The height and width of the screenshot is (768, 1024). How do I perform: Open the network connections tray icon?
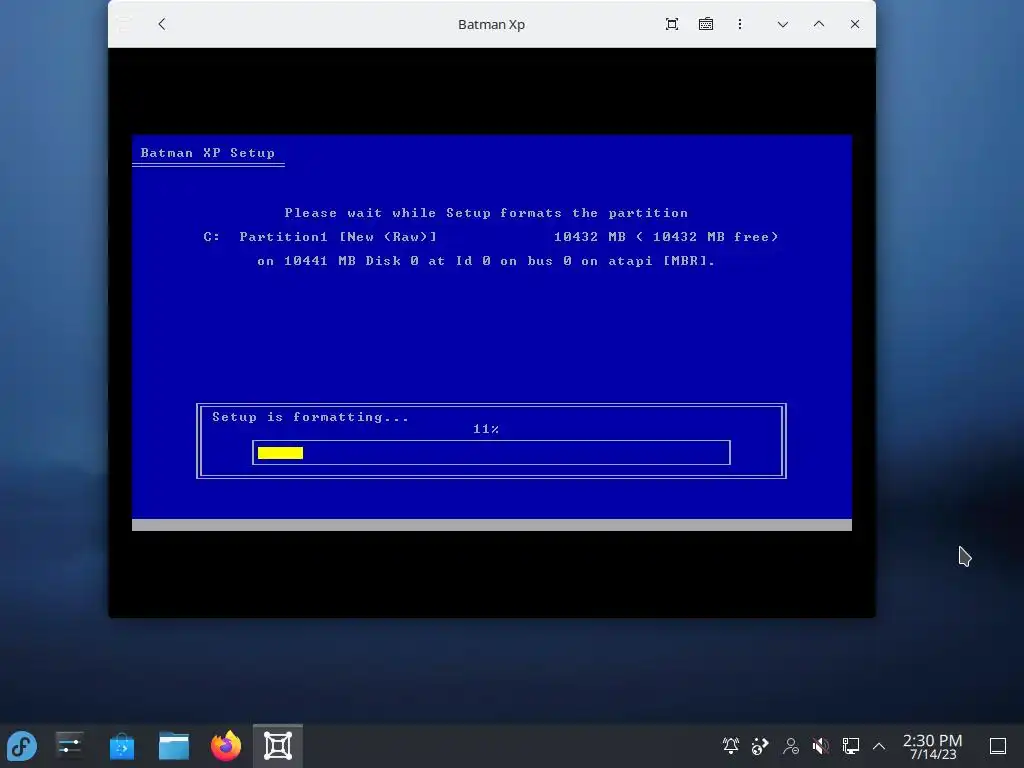[x=850, y=745]
